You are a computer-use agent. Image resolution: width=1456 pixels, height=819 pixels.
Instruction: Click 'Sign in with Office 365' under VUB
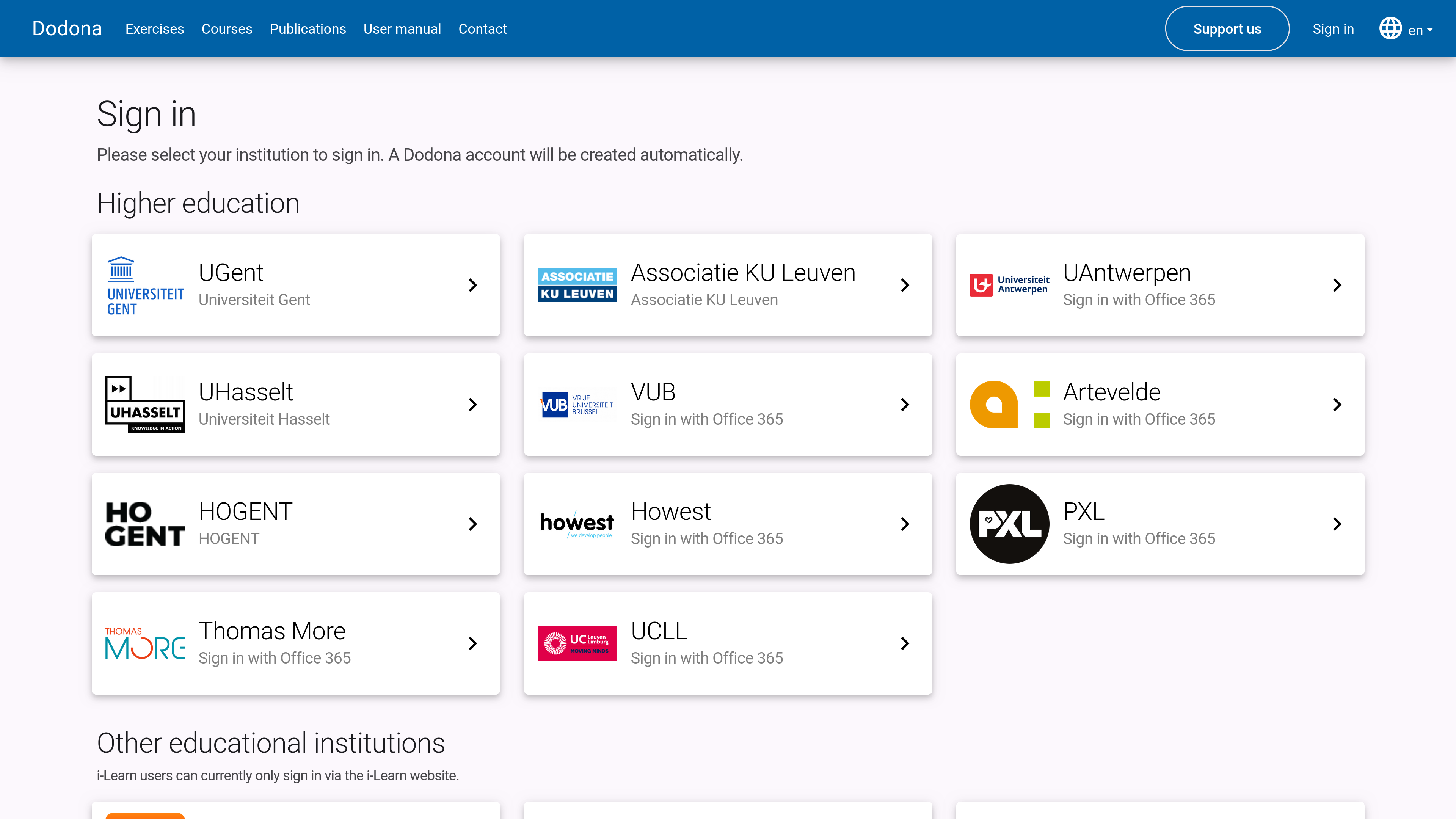coord(706,419)
